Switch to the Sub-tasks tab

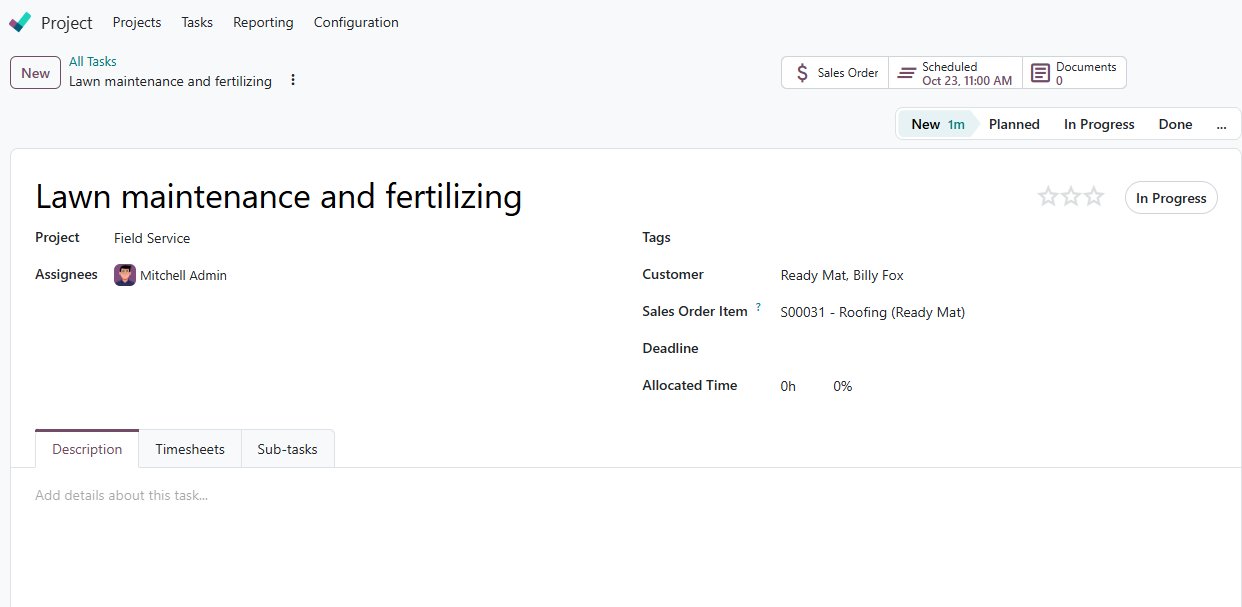click(x=287, y=449)
